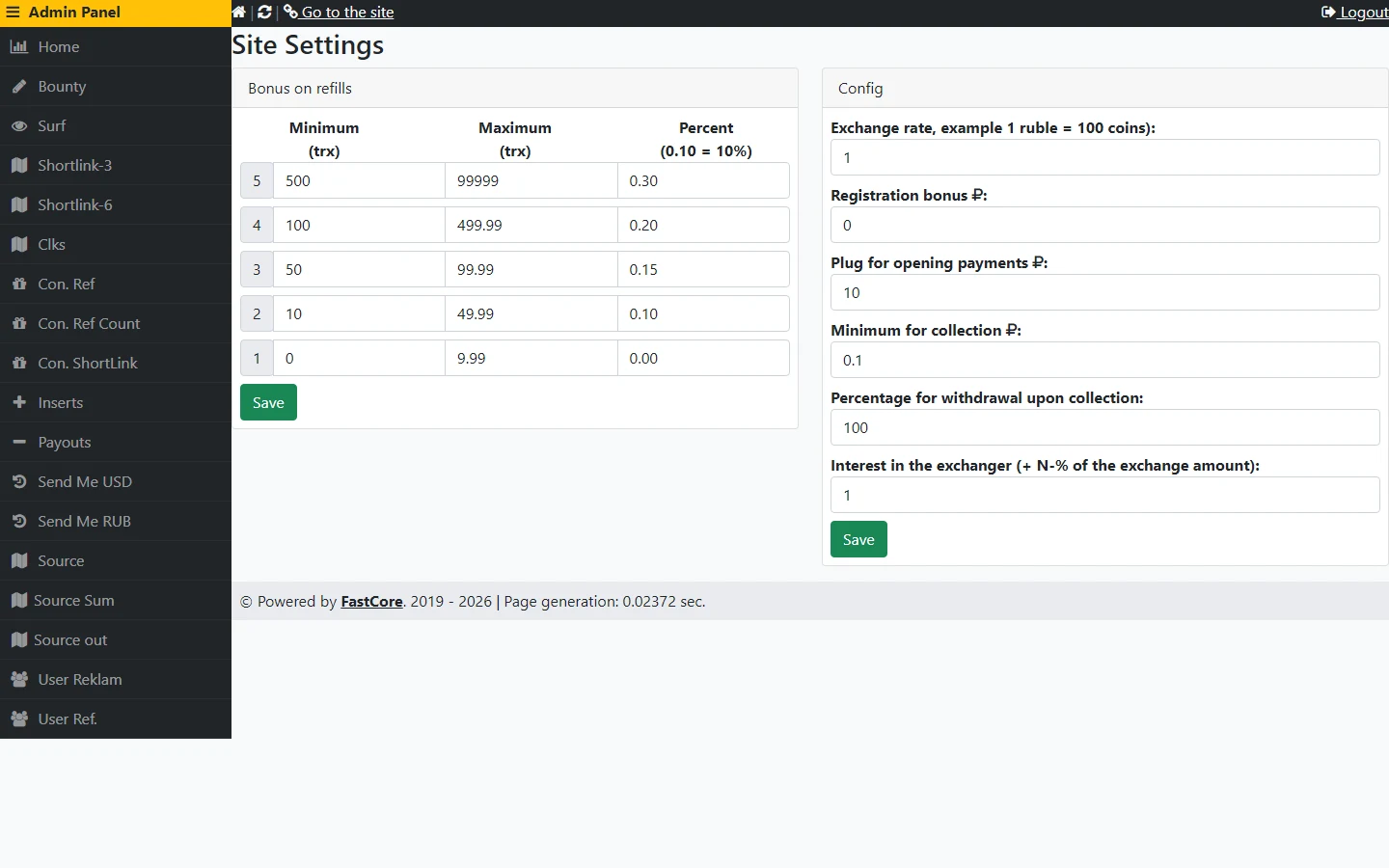Image resolution: width=1389 pixels, height=868 pixels.
Task: Click the gift icon next to Con. Ref
Action: 19,284
